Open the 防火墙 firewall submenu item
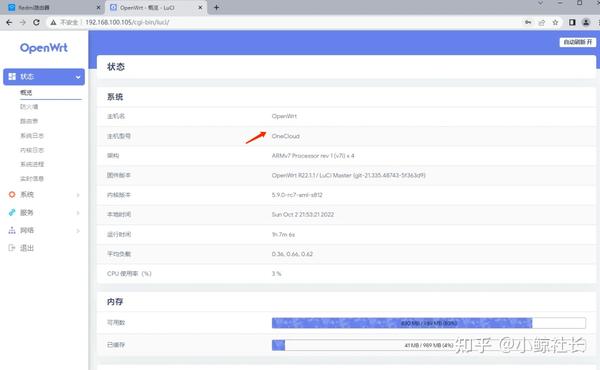Screen dimensions: 600x370 pos(29,107)
